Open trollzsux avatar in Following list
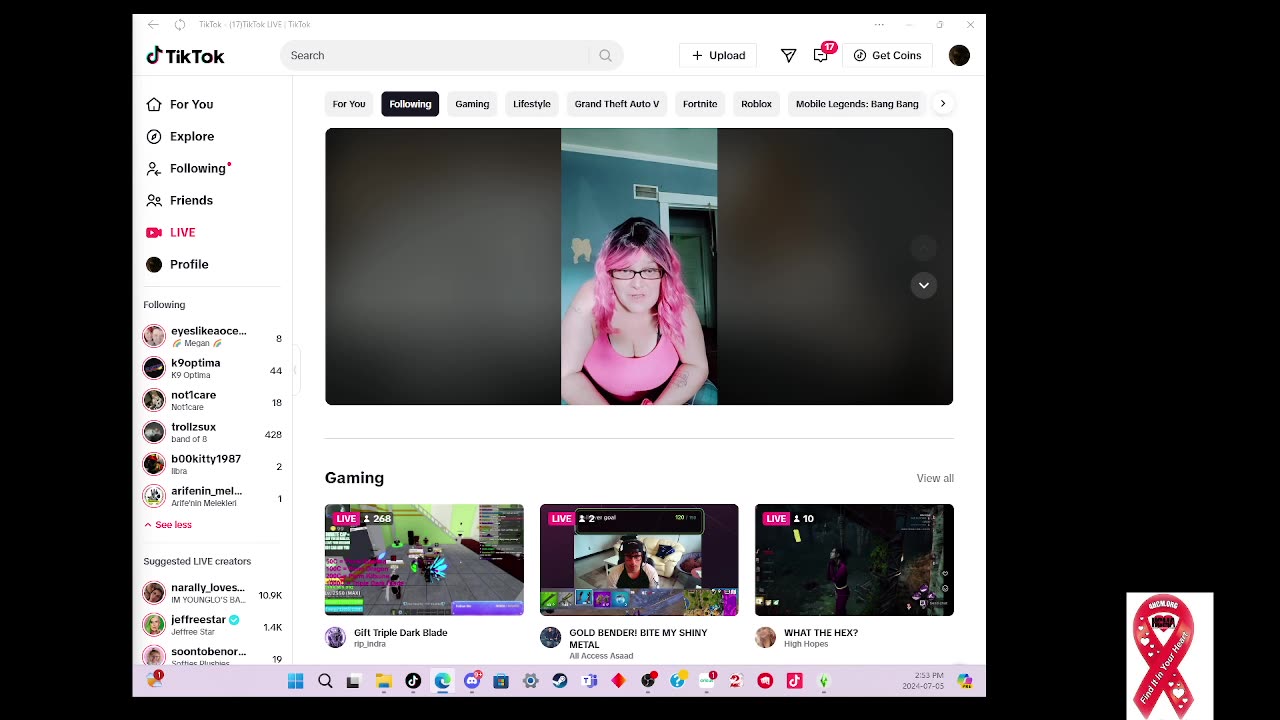 click(154, 432)
